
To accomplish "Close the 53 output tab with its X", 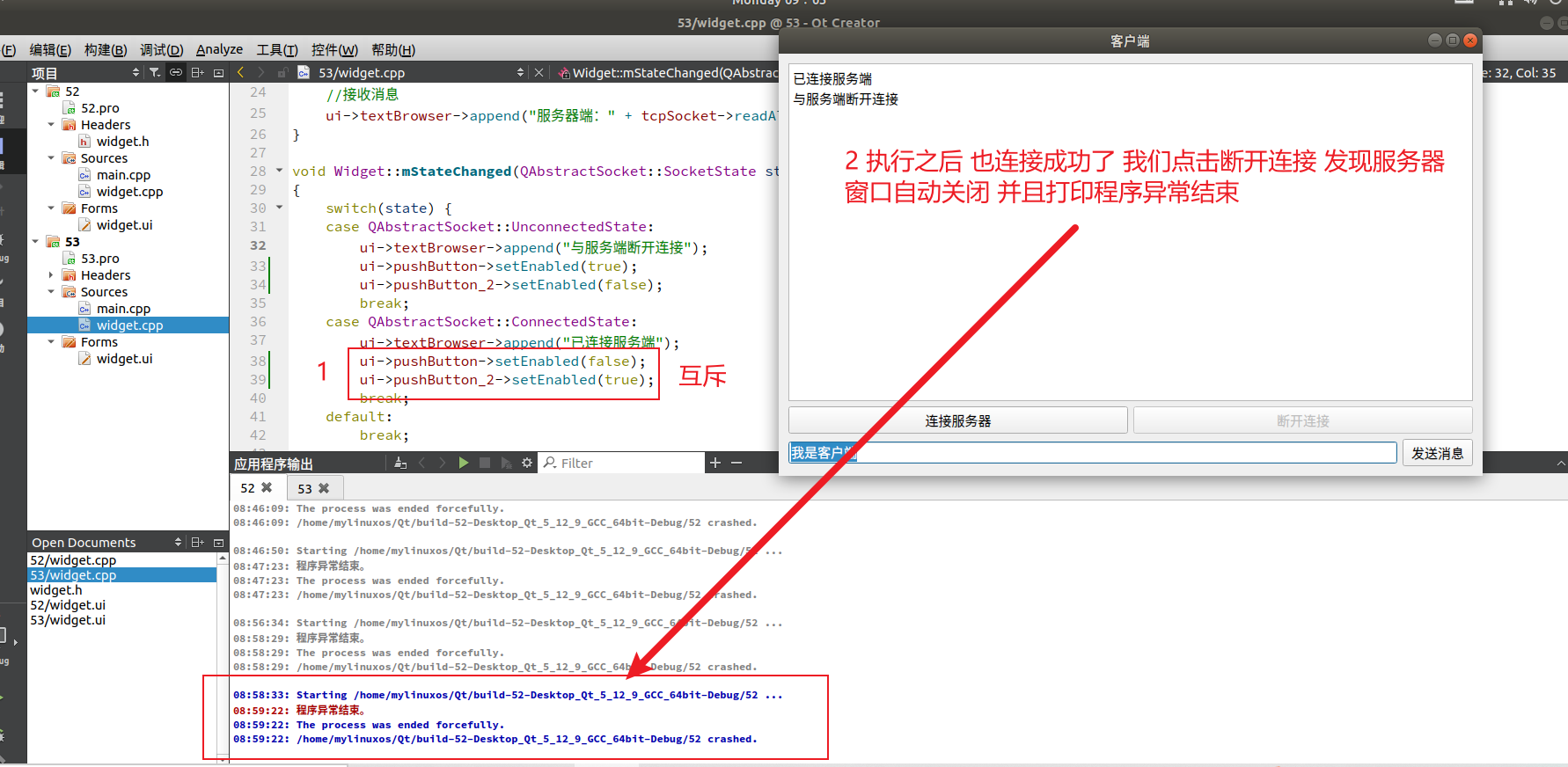I will coord(324,488).
